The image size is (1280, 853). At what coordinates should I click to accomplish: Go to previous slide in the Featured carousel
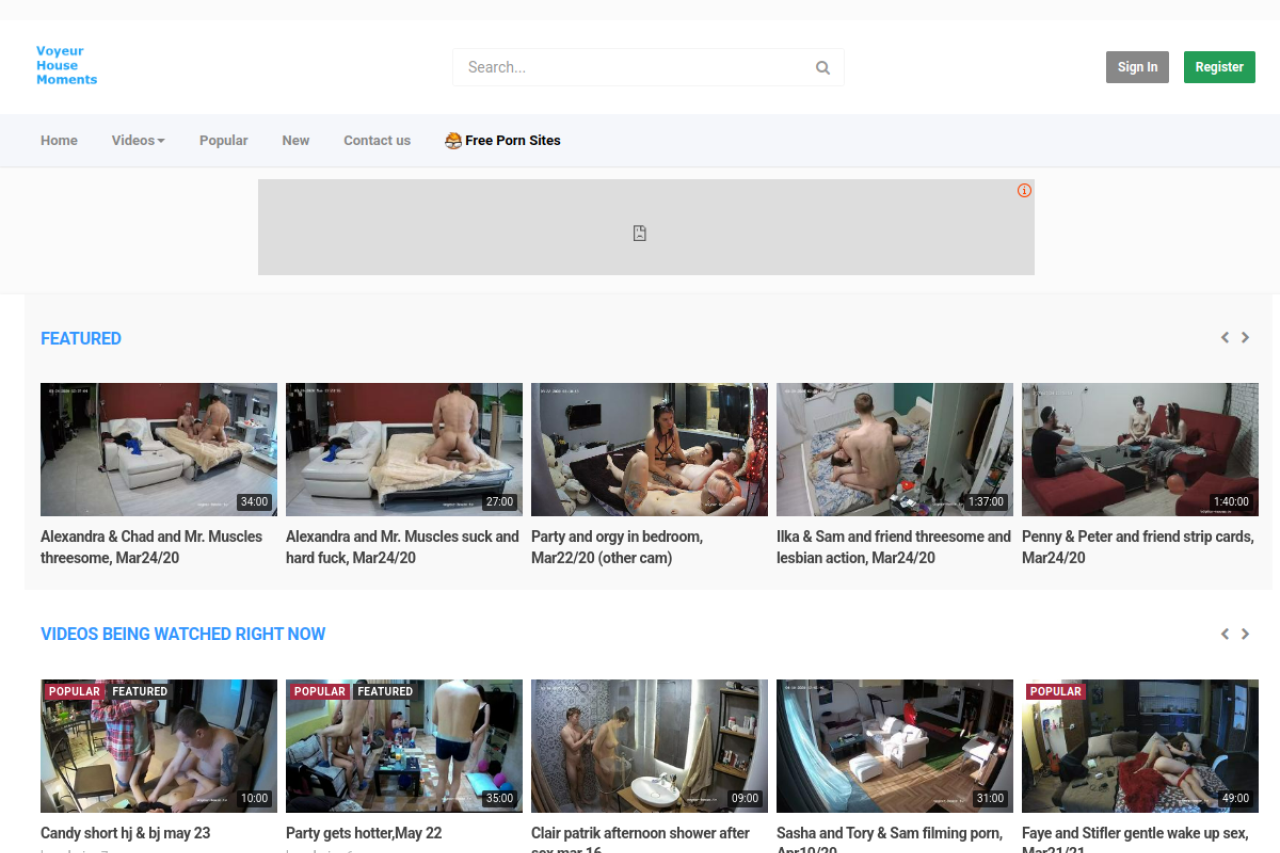[1224, 338]
